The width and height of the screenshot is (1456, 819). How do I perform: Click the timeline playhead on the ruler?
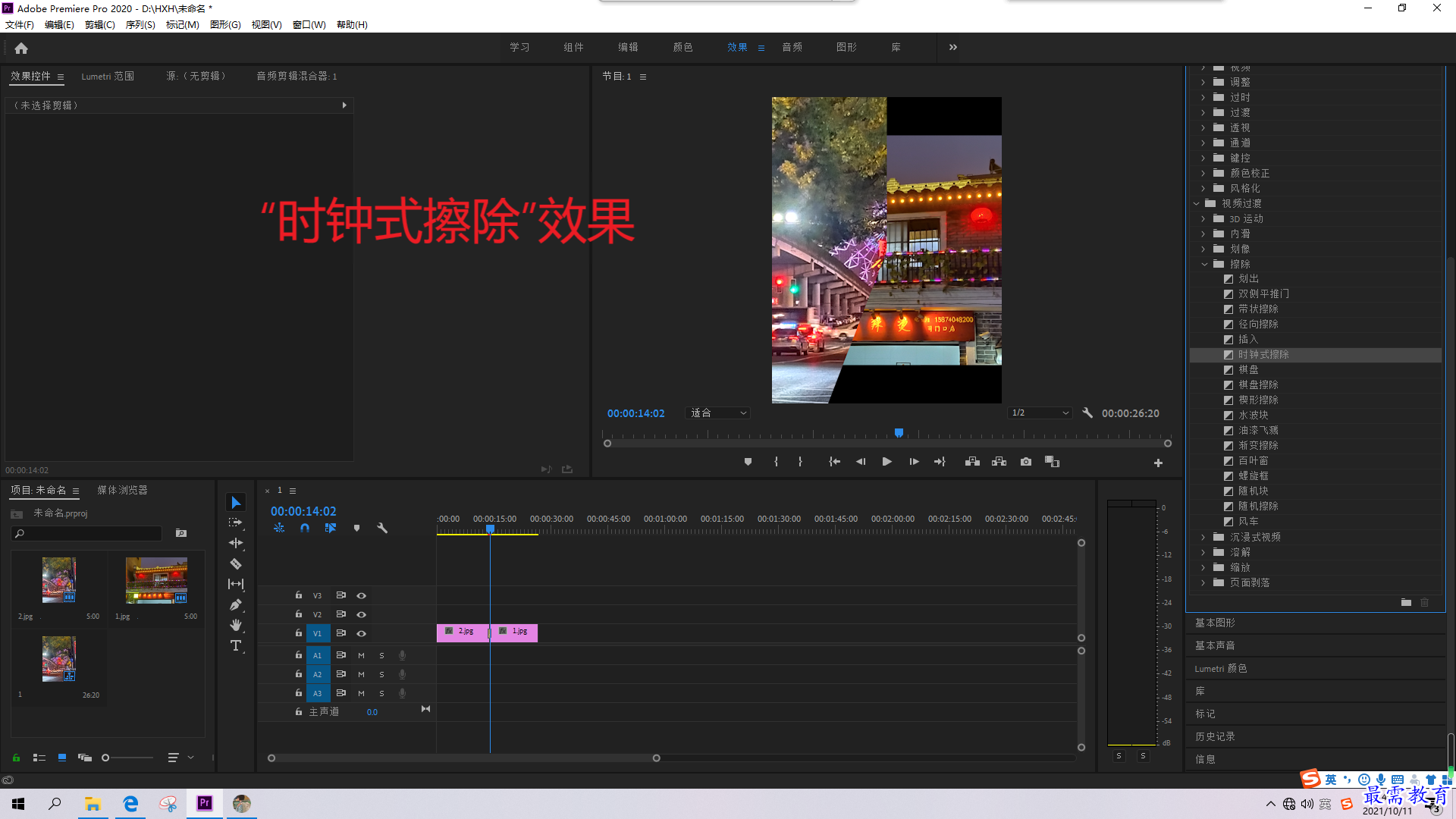tap(490, 529)
